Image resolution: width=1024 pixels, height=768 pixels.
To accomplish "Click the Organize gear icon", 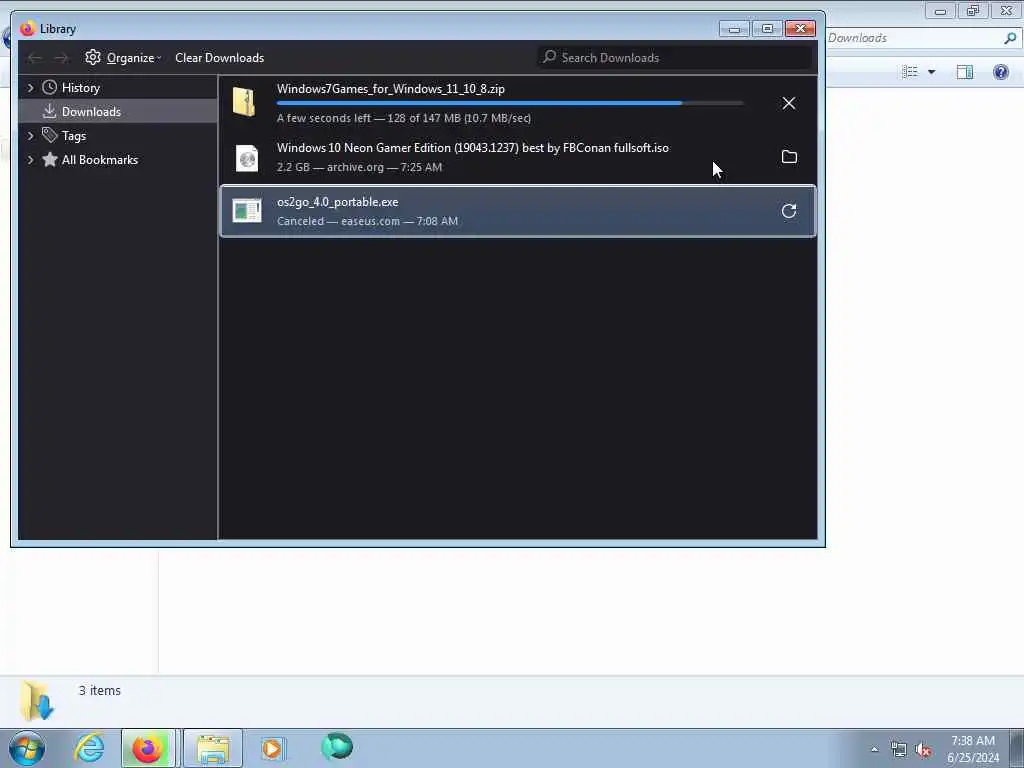I will point(93,57).
